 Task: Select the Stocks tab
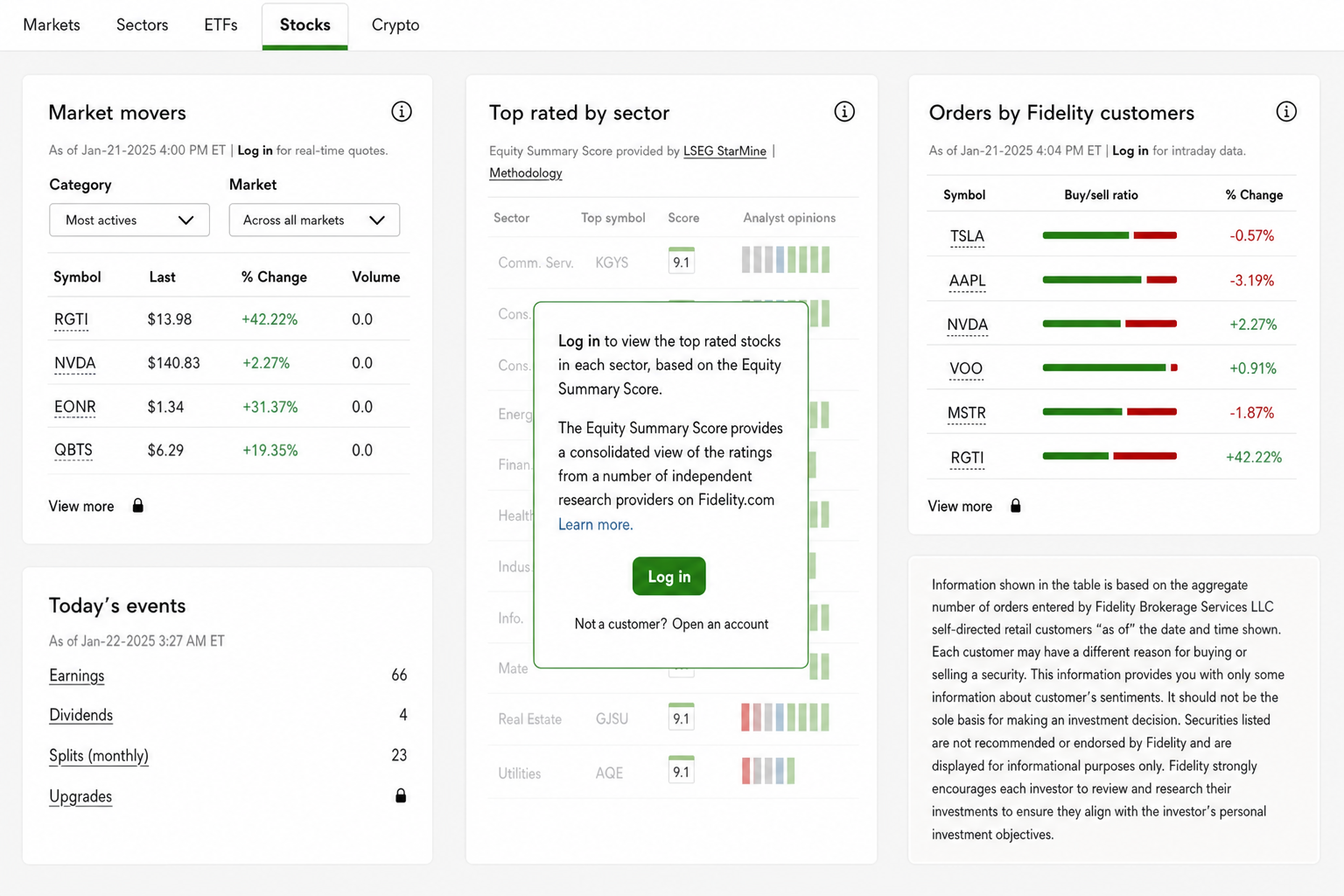click(x=304, y=25)
